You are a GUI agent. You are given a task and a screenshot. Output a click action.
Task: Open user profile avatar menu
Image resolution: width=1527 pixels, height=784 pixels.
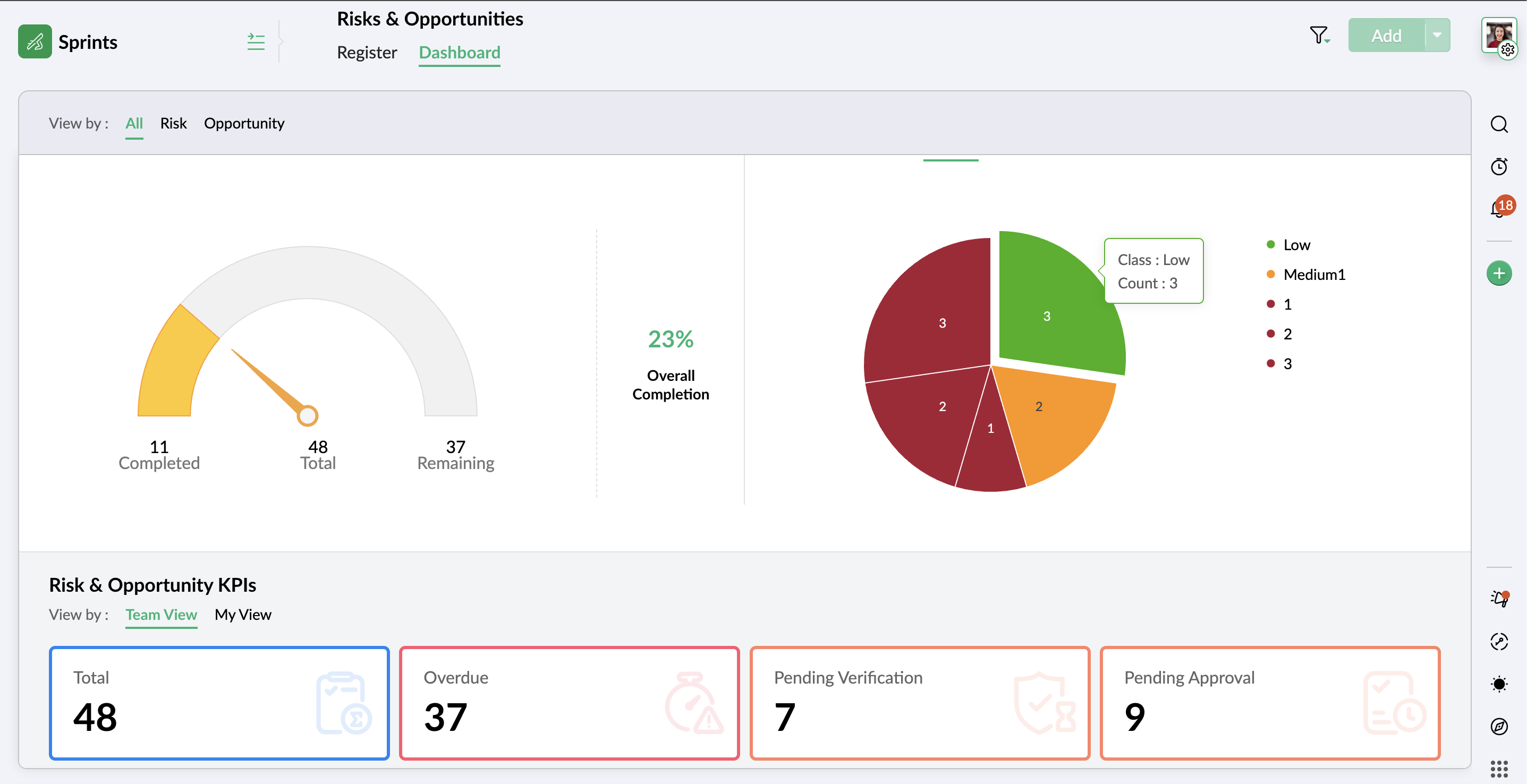[x=1497, y=36]
